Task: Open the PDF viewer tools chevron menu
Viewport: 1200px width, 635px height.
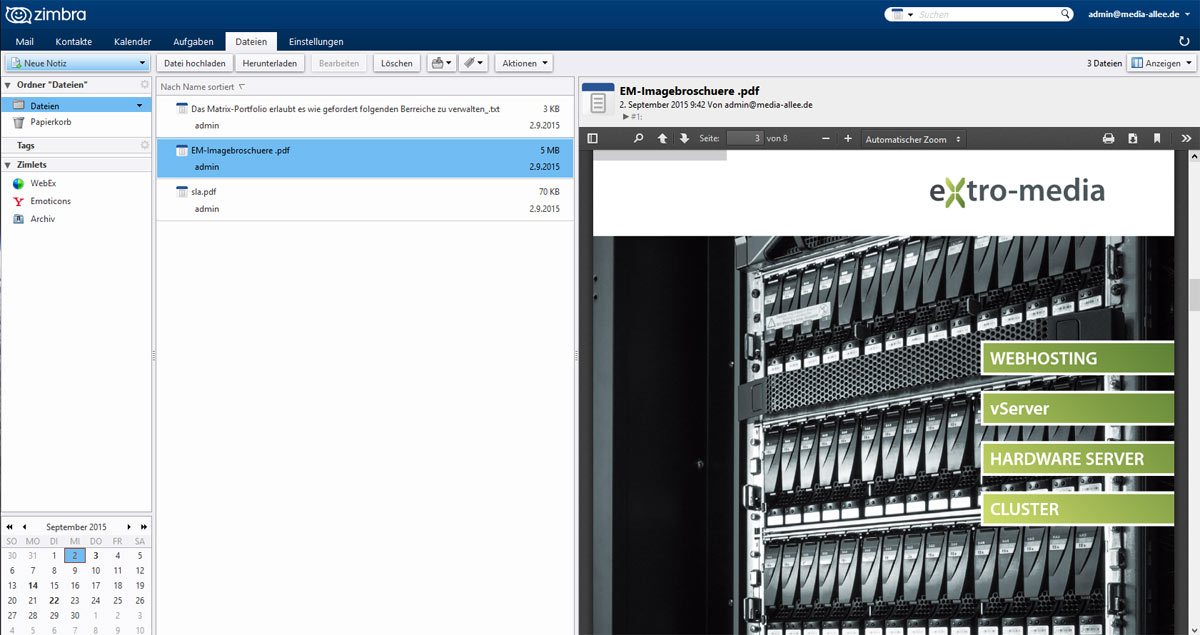Action: pyautogui.click(x=1186, y=139)
